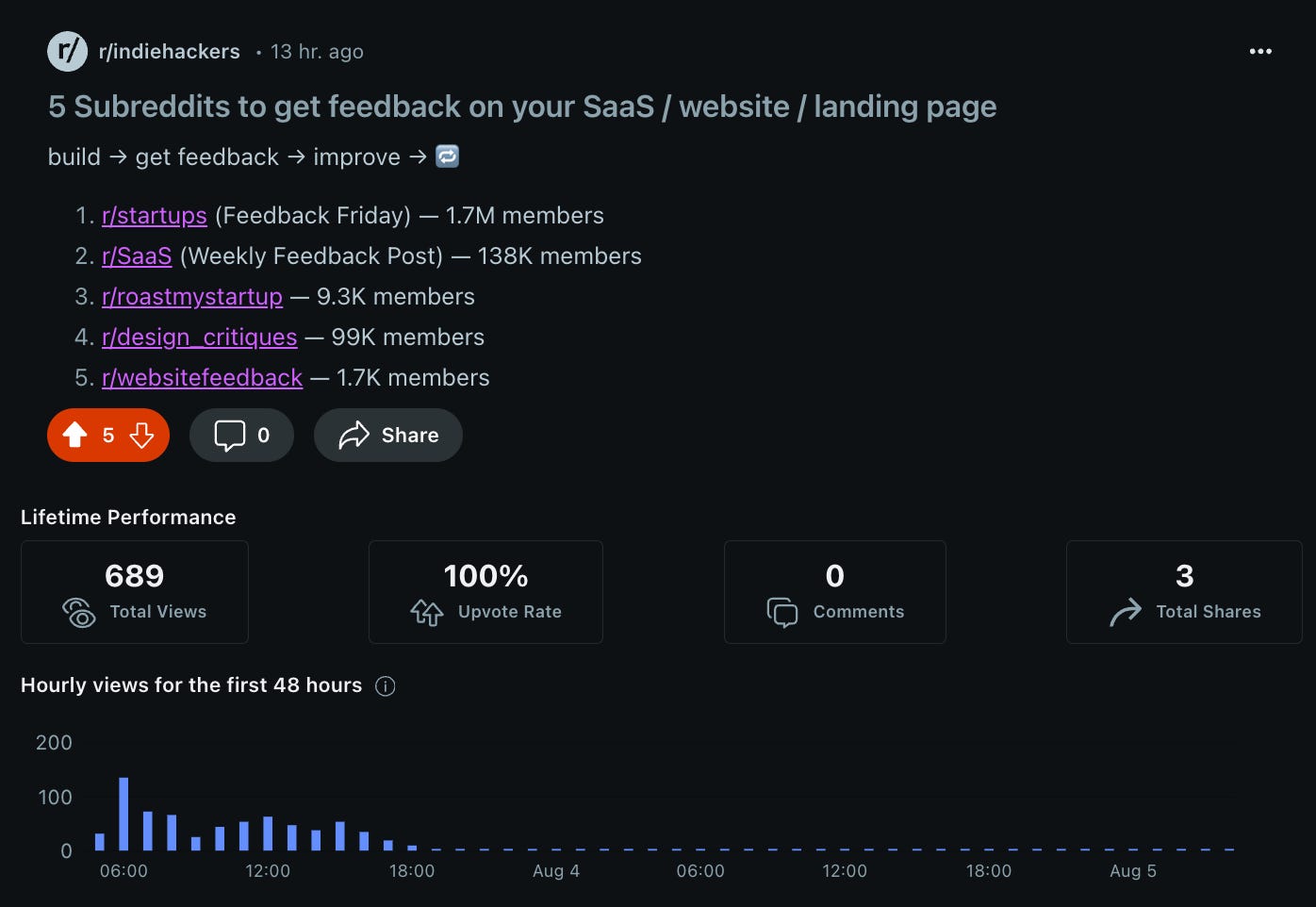1316x907 pixels.
Task: Open the r/indiehackers subreddit avatar
Action: click(67, 51)
